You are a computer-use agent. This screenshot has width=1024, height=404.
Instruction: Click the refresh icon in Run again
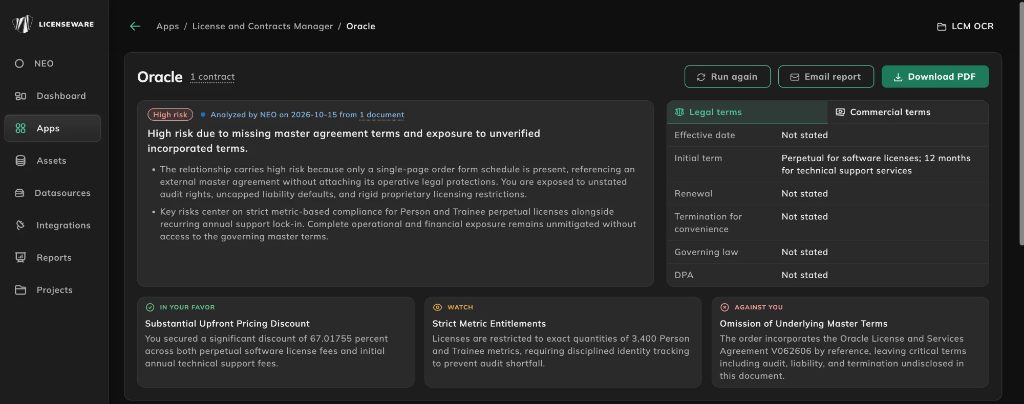701,77
